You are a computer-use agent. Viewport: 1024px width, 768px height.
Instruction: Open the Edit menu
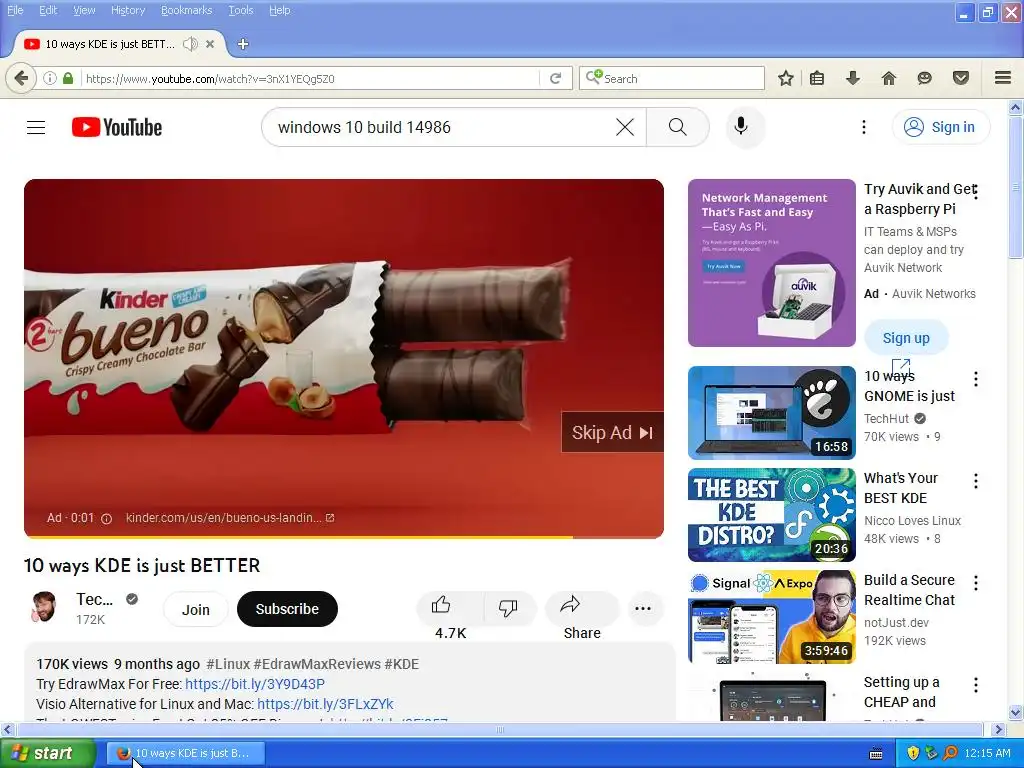tap(48, 10)
